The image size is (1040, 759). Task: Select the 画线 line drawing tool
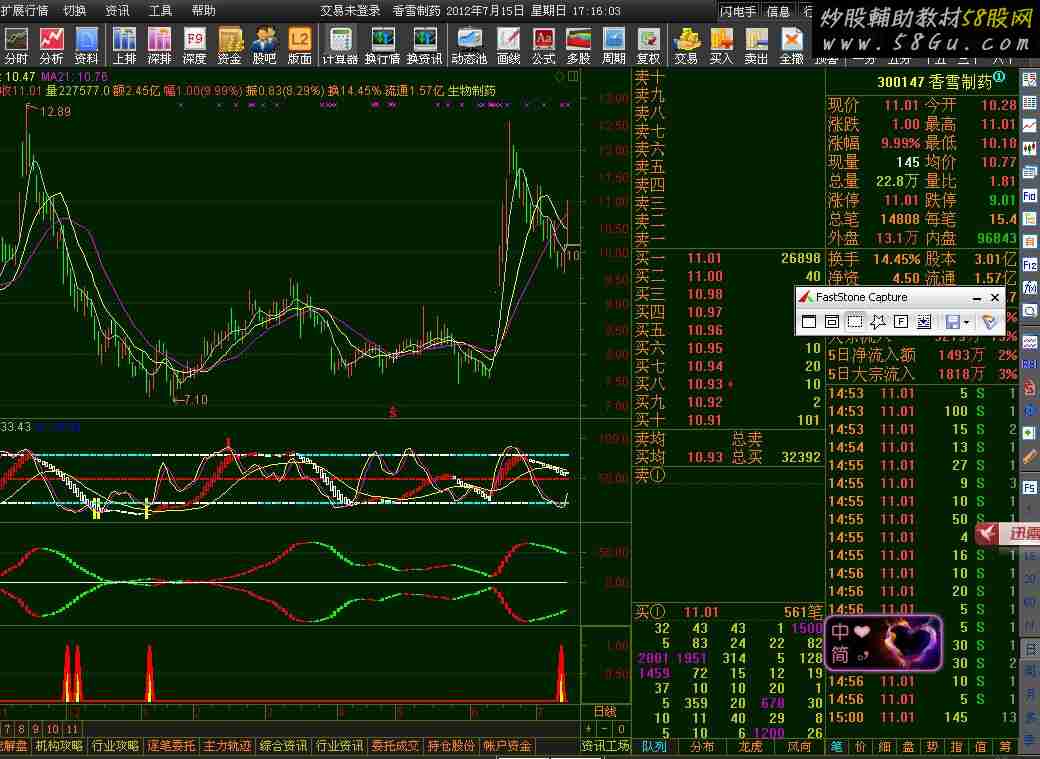tap(509, 44)
